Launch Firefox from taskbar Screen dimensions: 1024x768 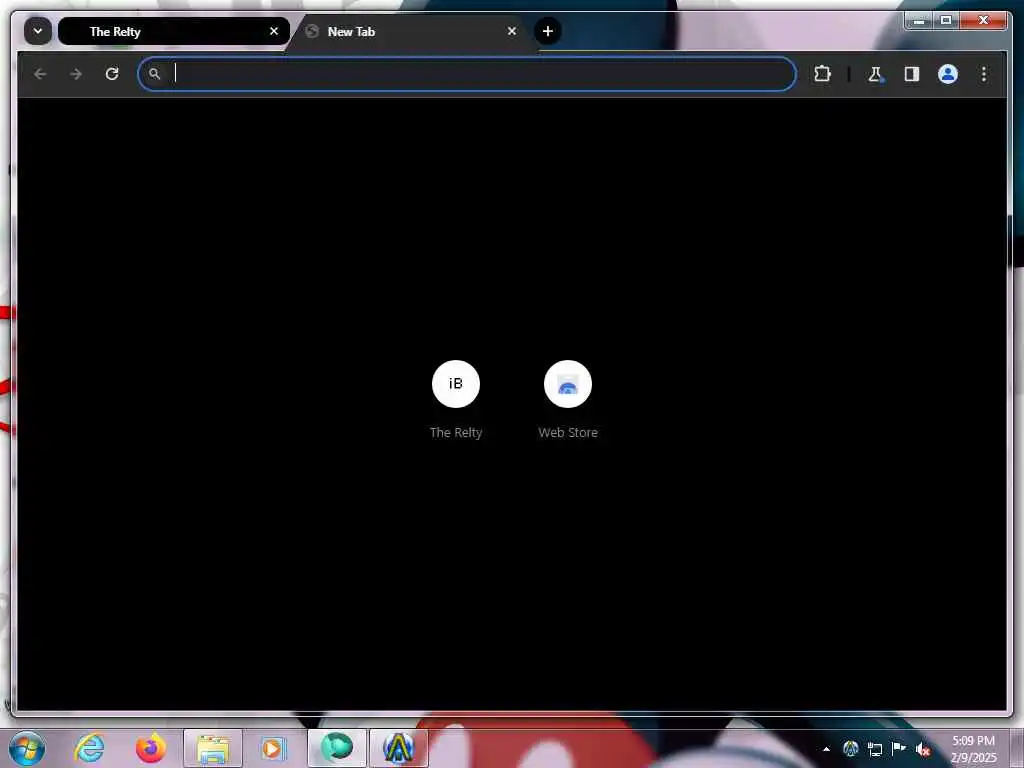(151, 748)
